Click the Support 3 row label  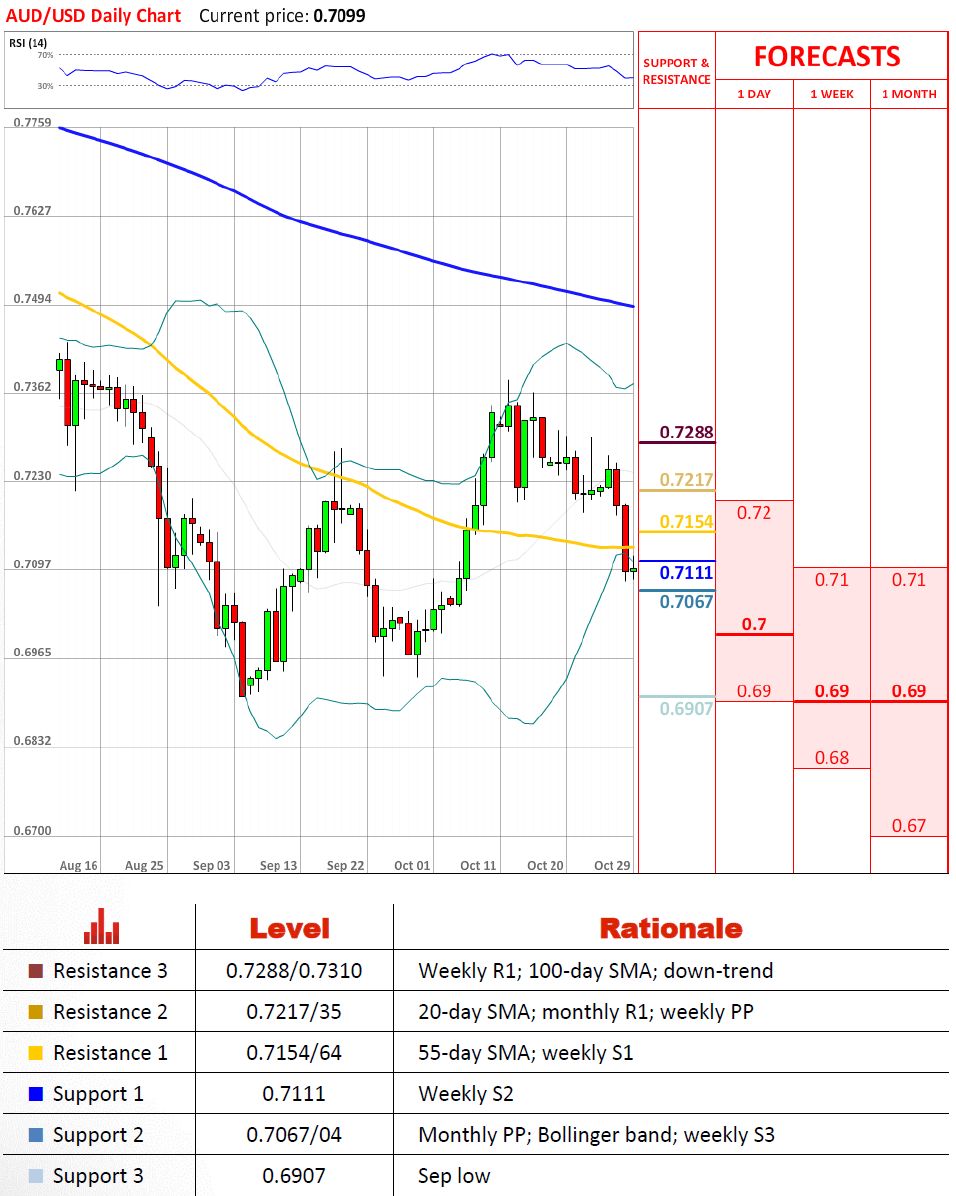[x=98, y=1177]
